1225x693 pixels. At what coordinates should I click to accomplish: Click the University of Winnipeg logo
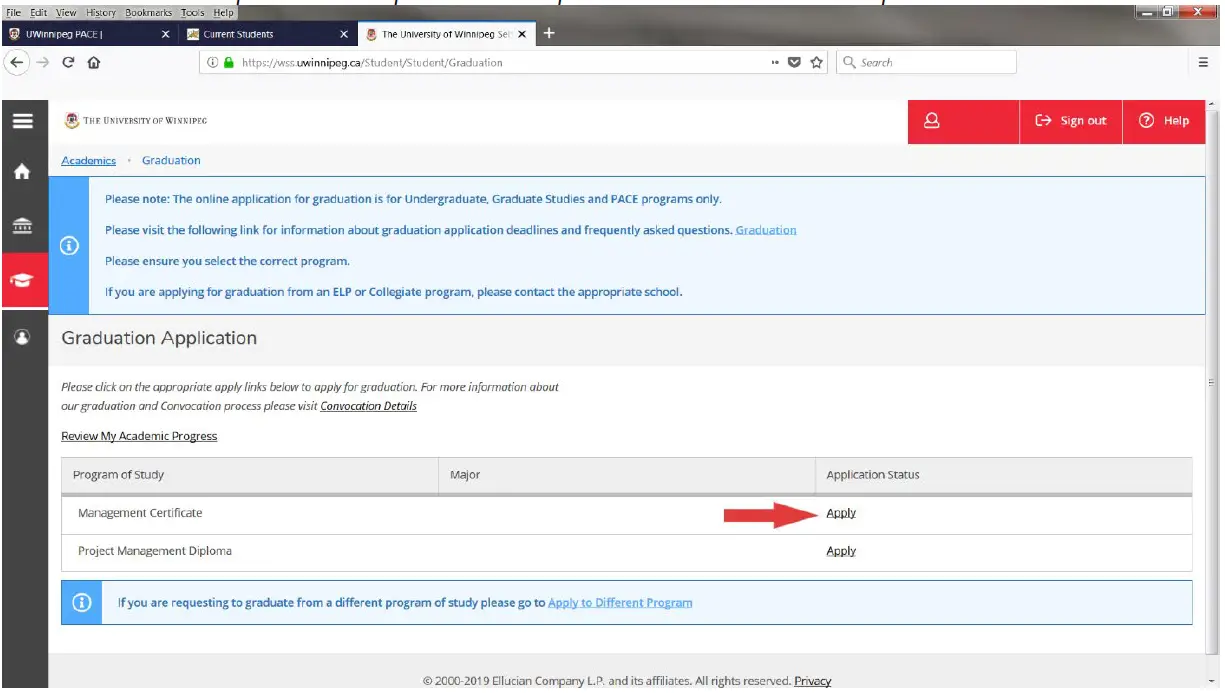136,121
